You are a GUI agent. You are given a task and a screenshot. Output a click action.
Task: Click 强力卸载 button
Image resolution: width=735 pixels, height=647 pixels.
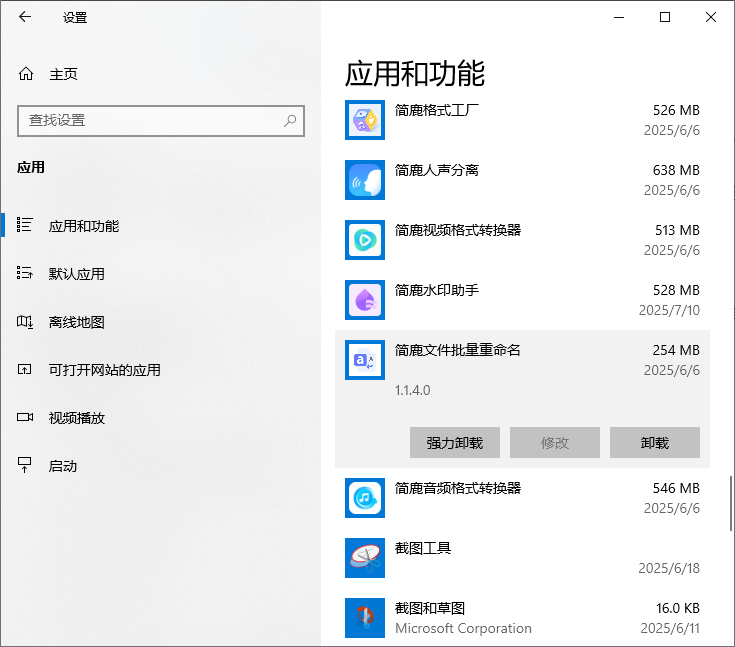(x=455, y=442)
